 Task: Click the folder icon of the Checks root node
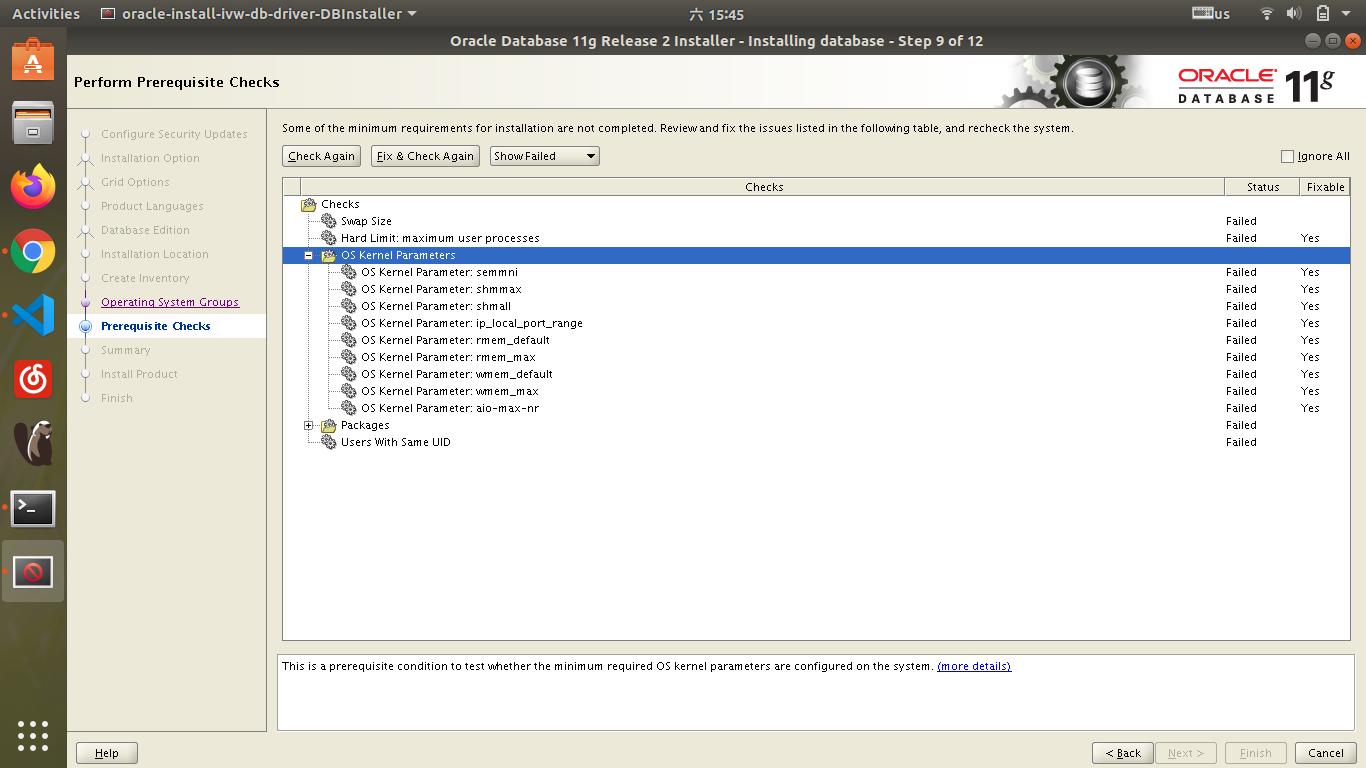point(309,203)
